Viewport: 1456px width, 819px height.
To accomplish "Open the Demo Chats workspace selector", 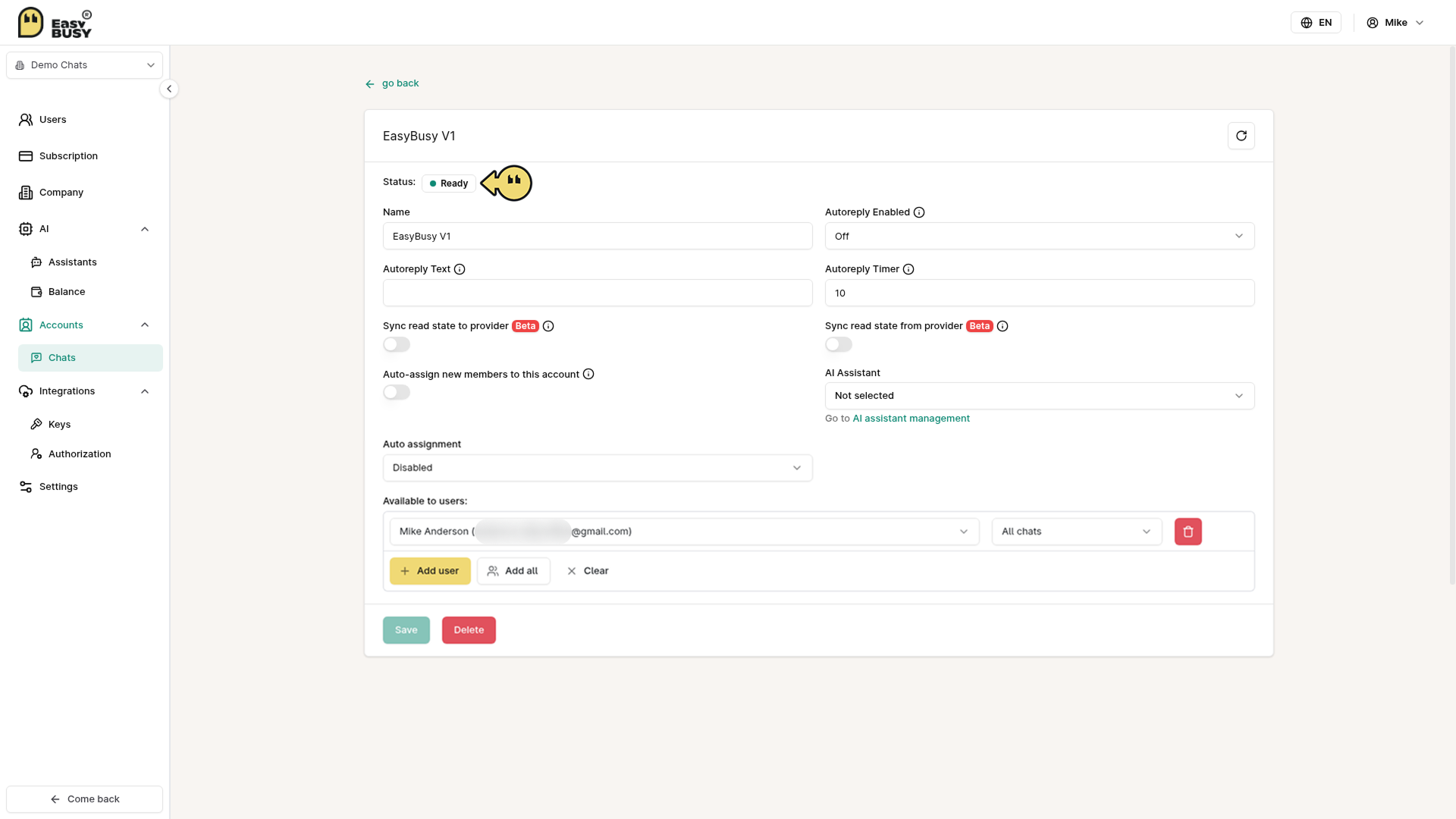I will [84, 65].
